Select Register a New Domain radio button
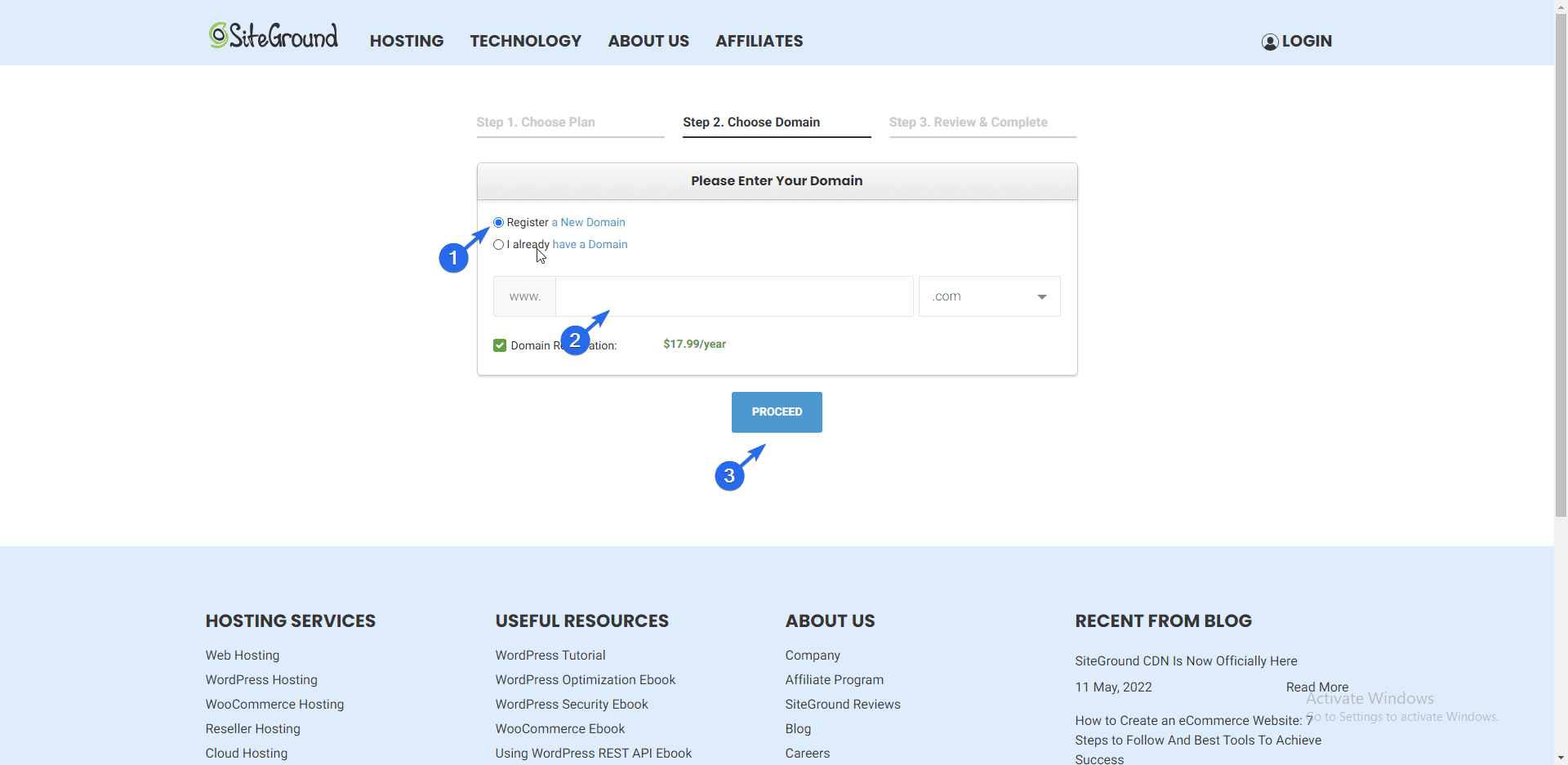Viewport: 1568px width, 765px height. pos(498,223)
